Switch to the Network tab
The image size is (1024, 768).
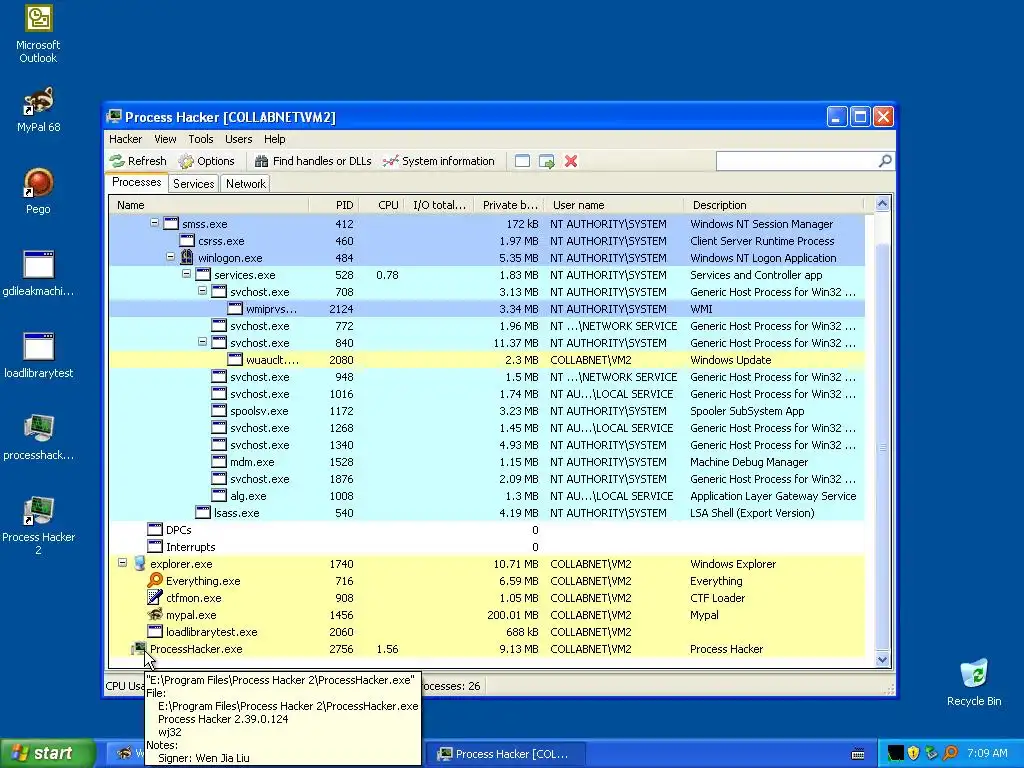[x=246, y=184]
